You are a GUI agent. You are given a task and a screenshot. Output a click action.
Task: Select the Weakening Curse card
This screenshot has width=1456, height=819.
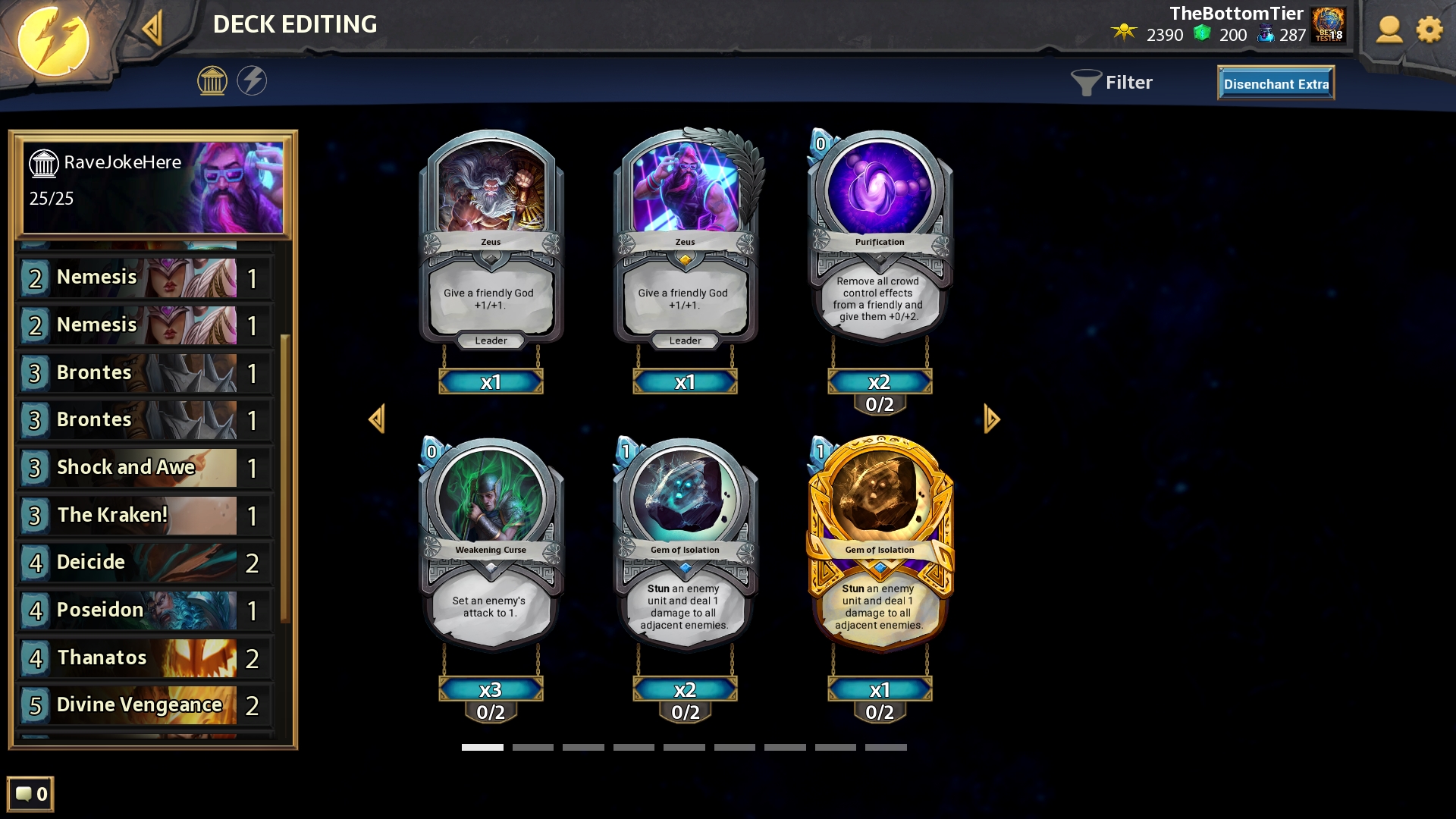[x=491, y=544]
